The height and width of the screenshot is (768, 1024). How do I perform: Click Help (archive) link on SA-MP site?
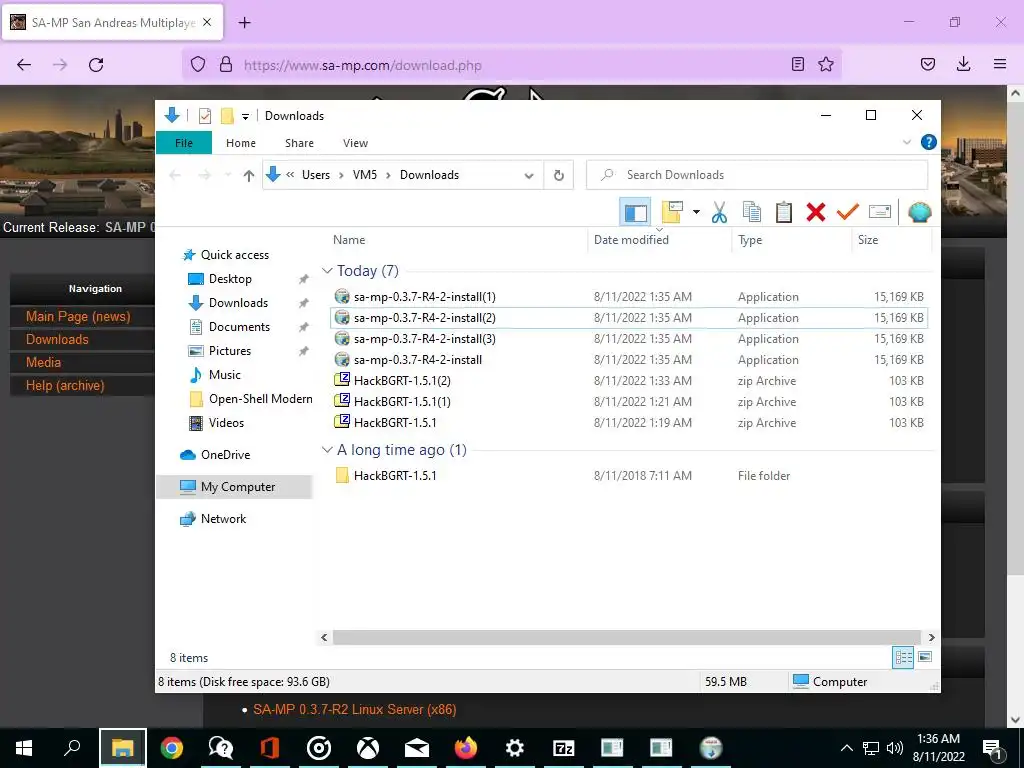pos(65,385)
